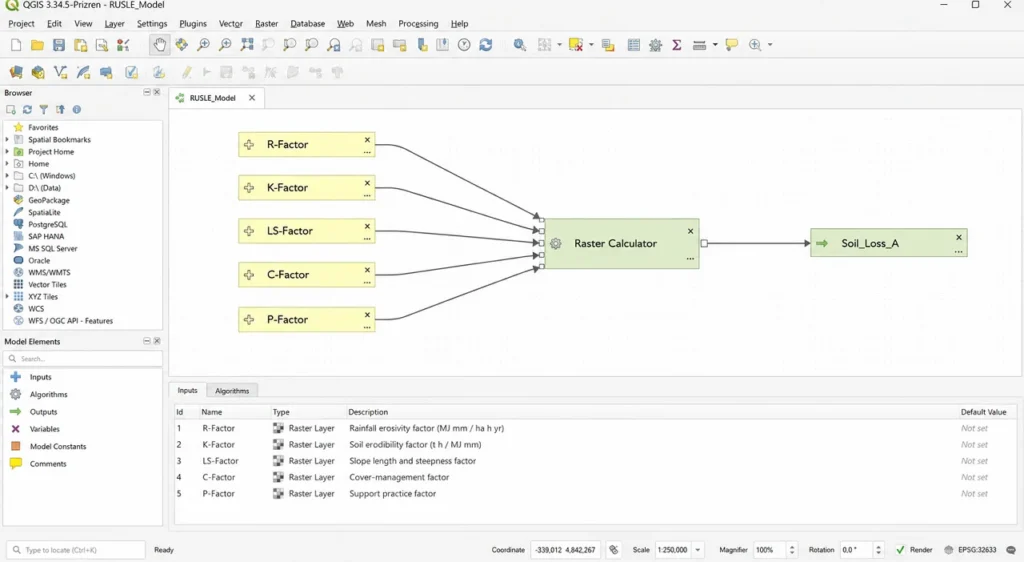
Task: Select PostgreSQL in the Browser tree
Action: coord(47,224)
